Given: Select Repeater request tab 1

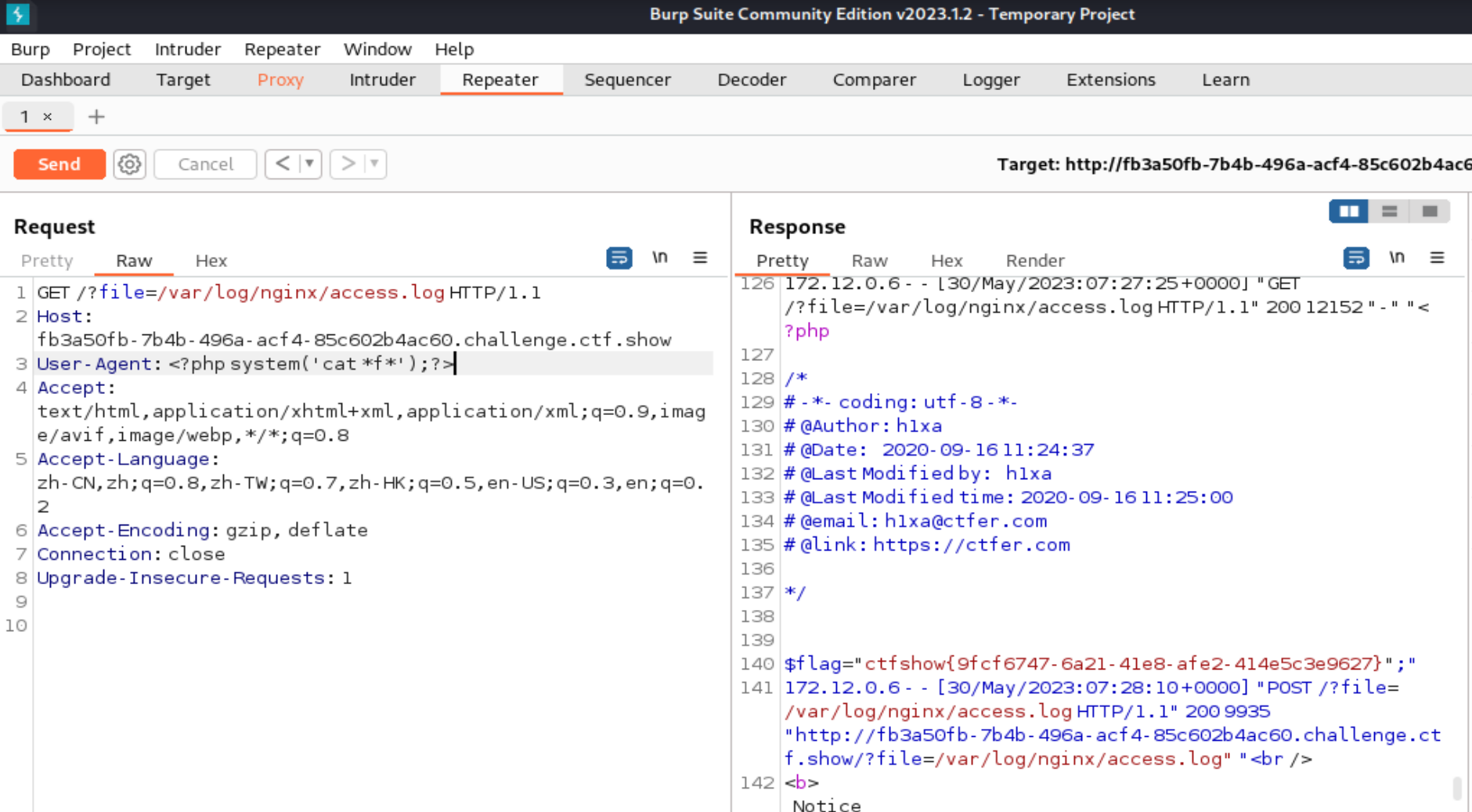Looking at the screenshot, I should coord(25,117).
